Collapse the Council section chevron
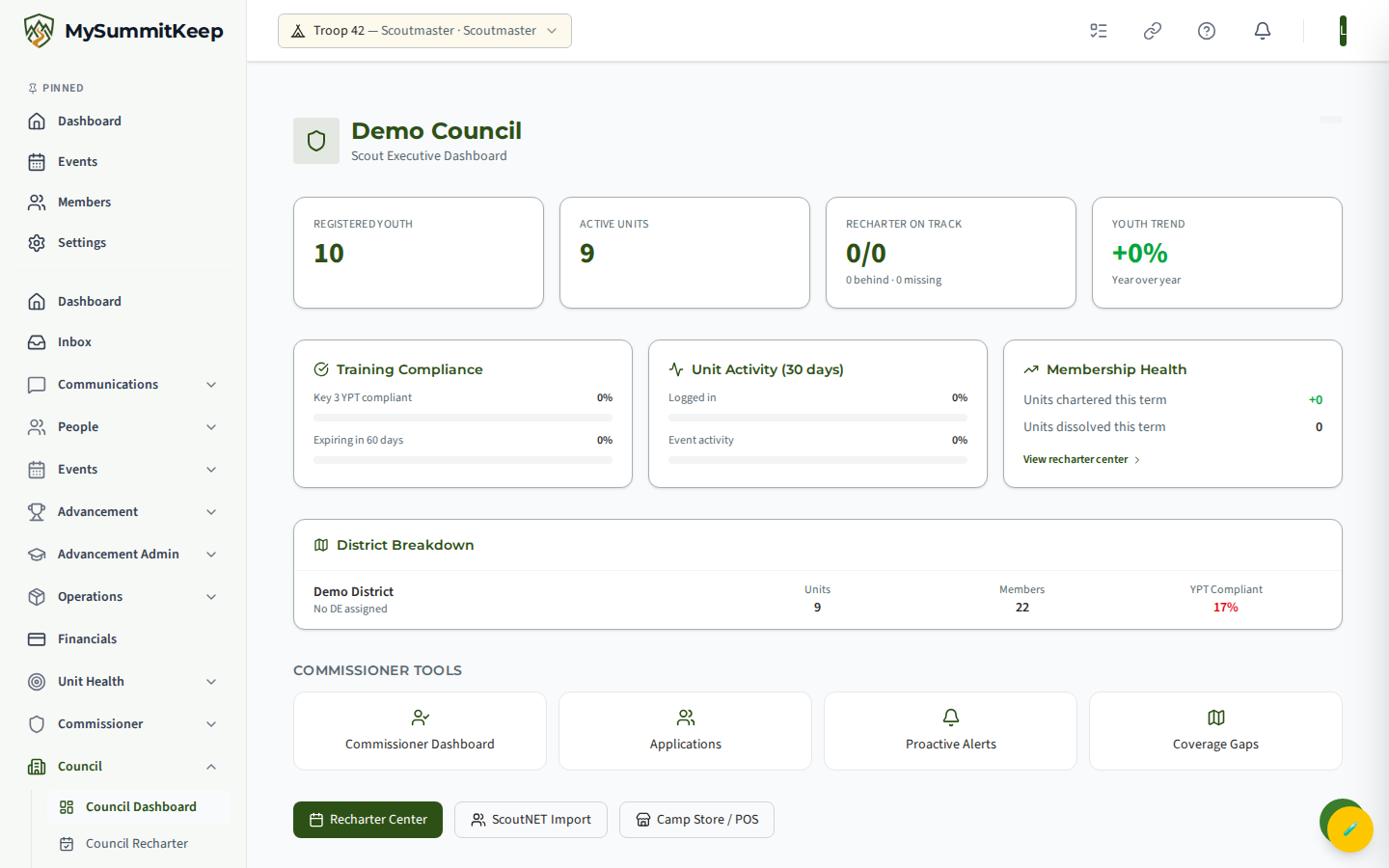The image size is (1389, 868). 211,767
